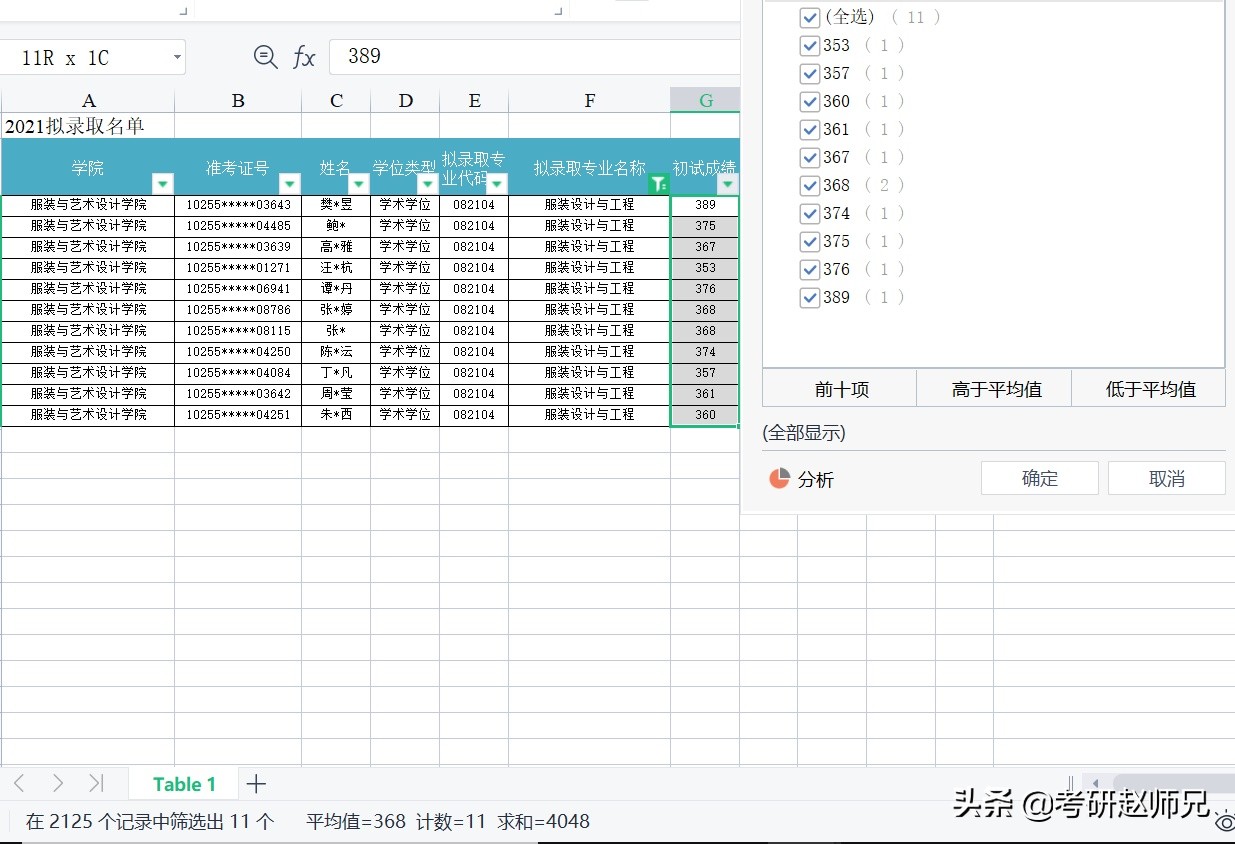Switch to the Table 1 sheet tab
Image resolution: width=1235 pixels, height=844 pixels.
tap(184, 784)
